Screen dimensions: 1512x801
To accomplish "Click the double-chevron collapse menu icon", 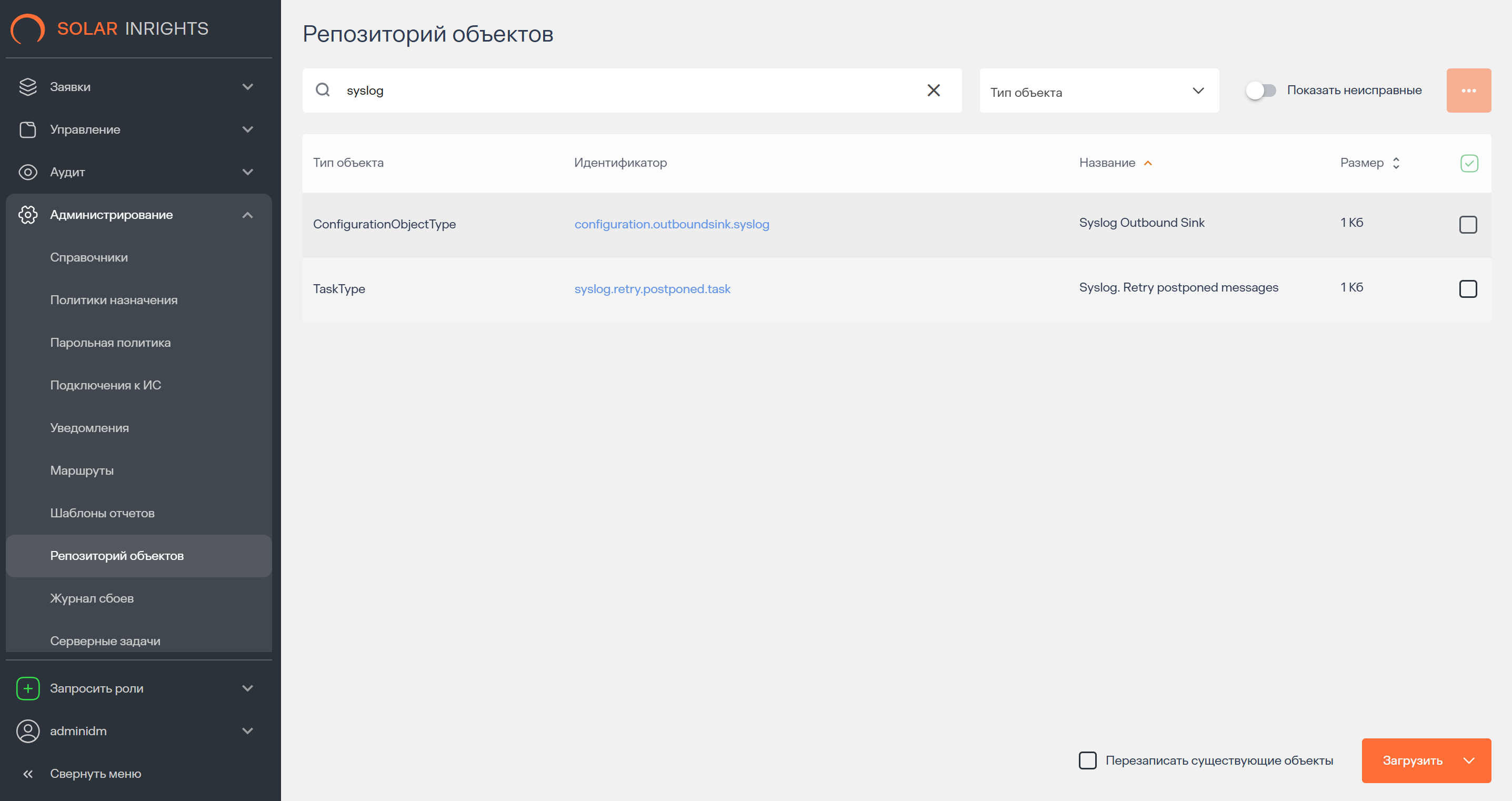I will (27, 774).
